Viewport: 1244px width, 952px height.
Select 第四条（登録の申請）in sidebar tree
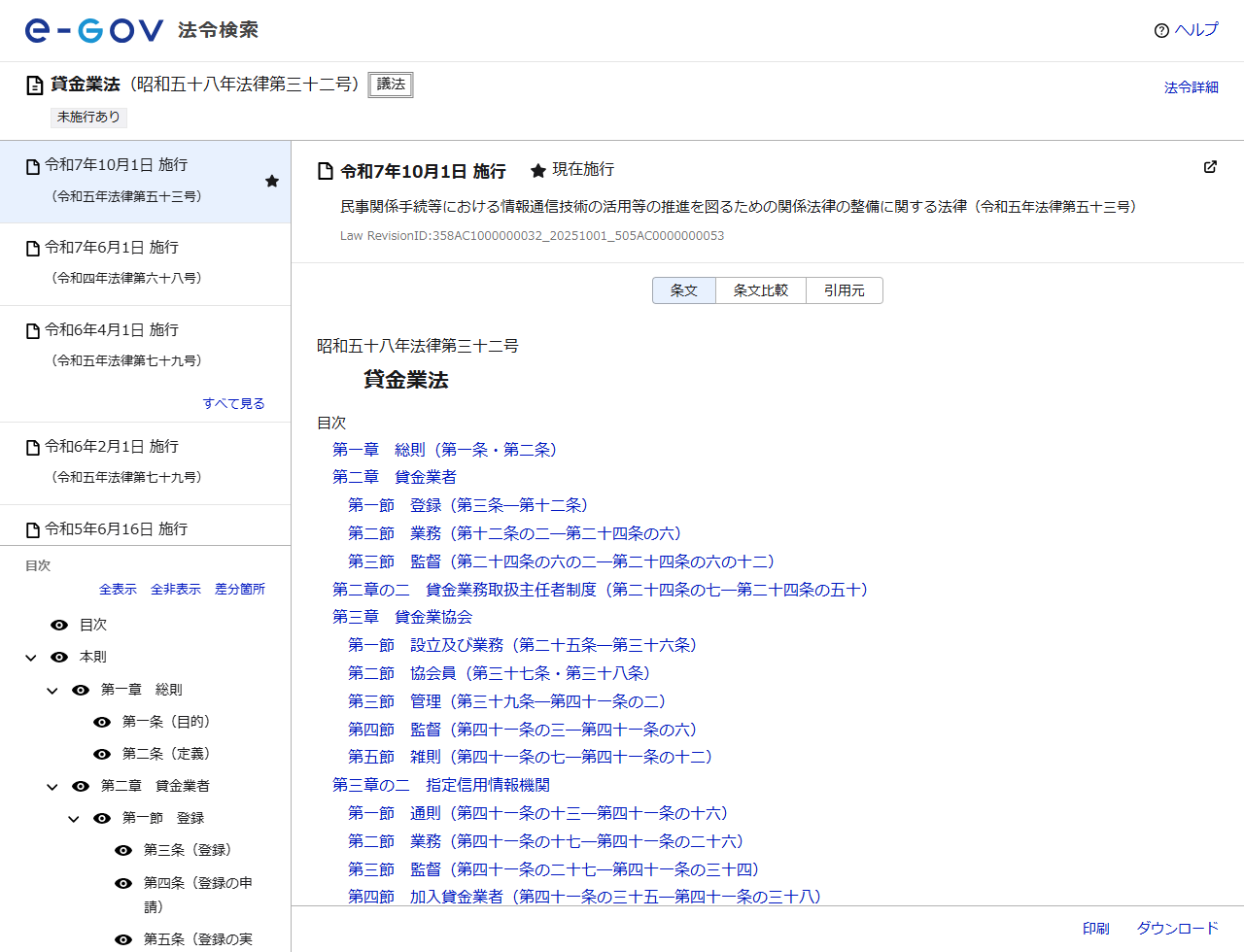[x=198, y=895]
